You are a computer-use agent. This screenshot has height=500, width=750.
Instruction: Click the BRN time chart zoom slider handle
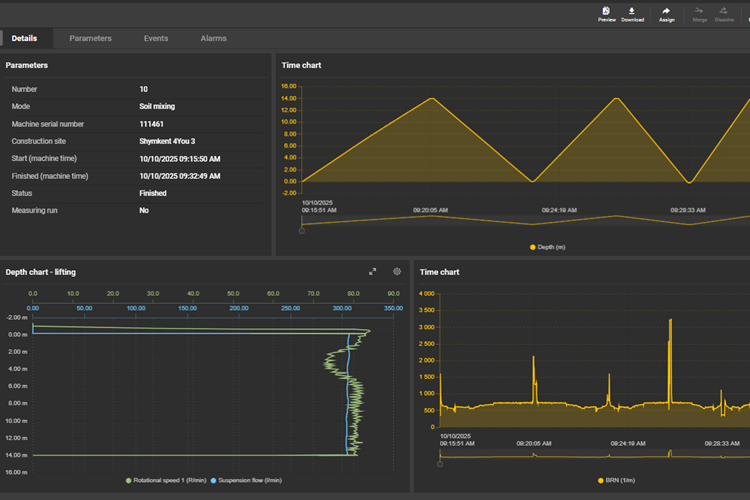[x=440, y=463]
